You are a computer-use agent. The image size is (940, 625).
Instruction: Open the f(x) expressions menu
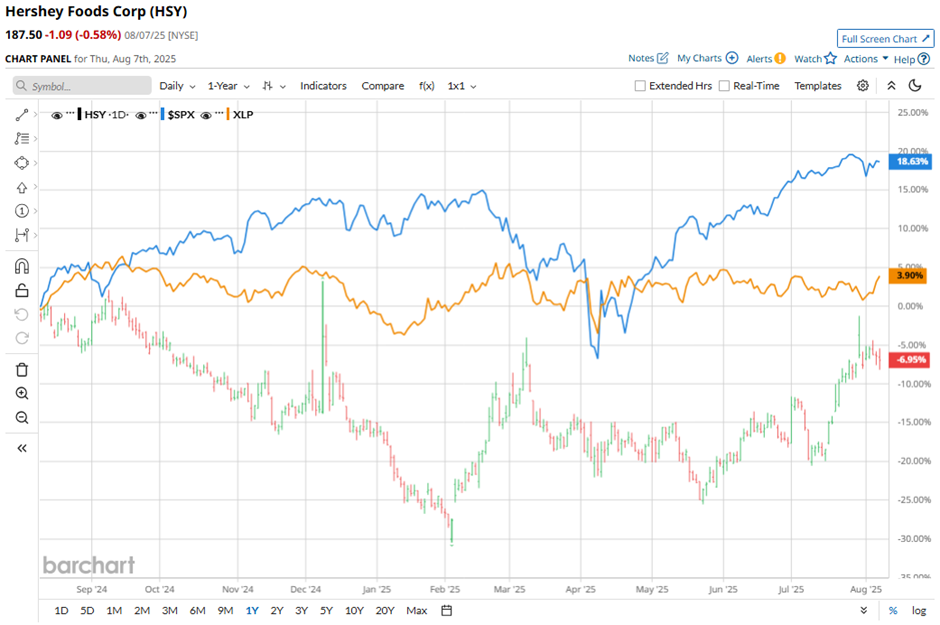point(426,86)
